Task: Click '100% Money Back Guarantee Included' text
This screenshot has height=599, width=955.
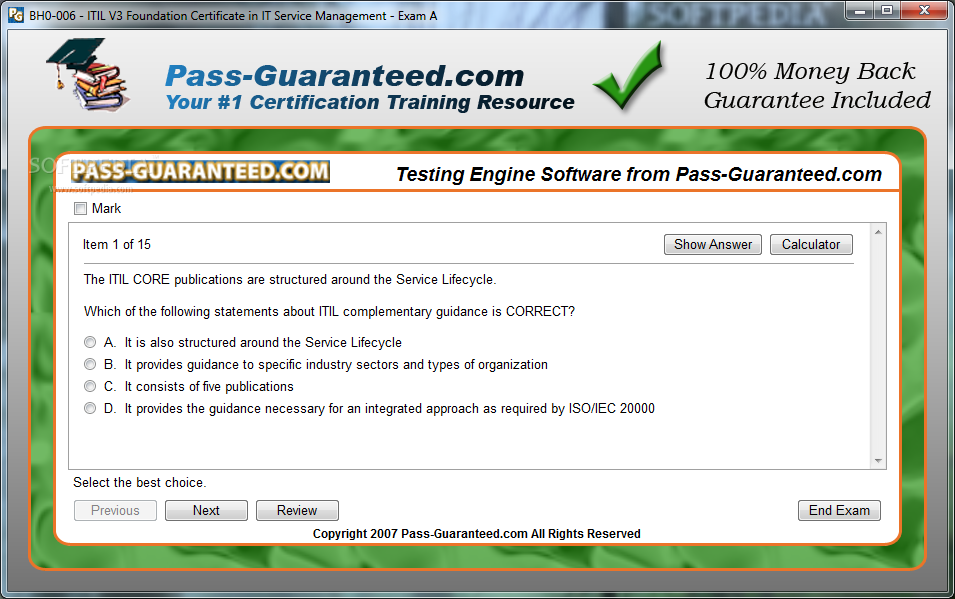Action: tap(817, 86)
